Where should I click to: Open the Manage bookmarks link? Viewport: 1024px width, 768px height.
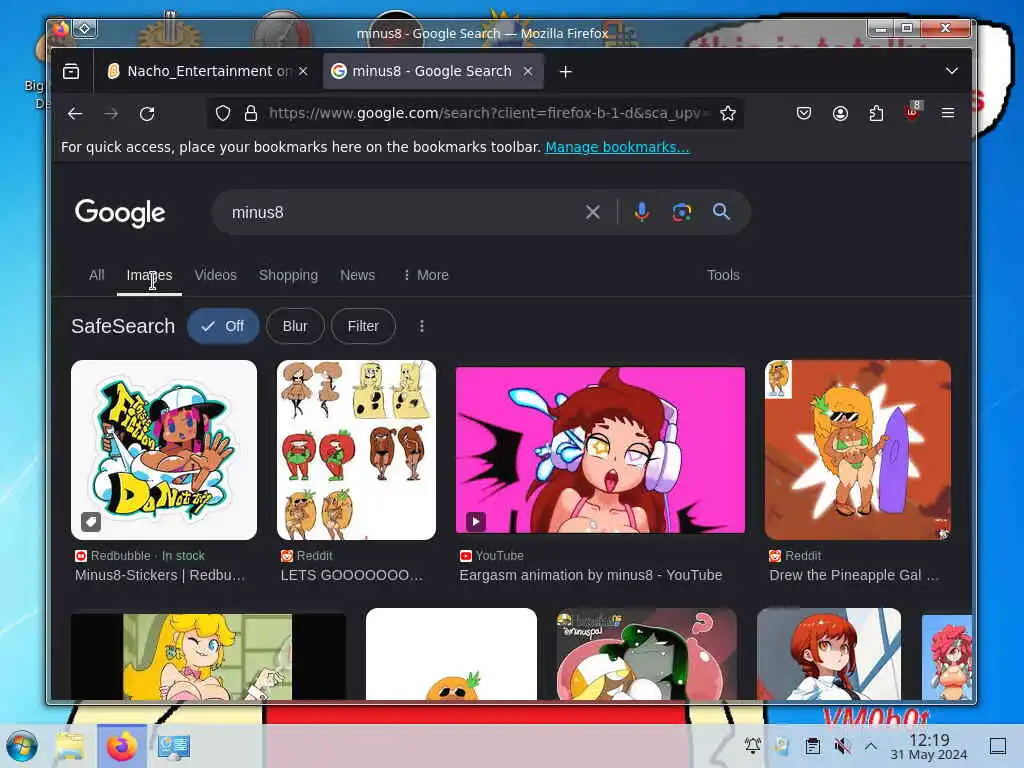[617, 147]
